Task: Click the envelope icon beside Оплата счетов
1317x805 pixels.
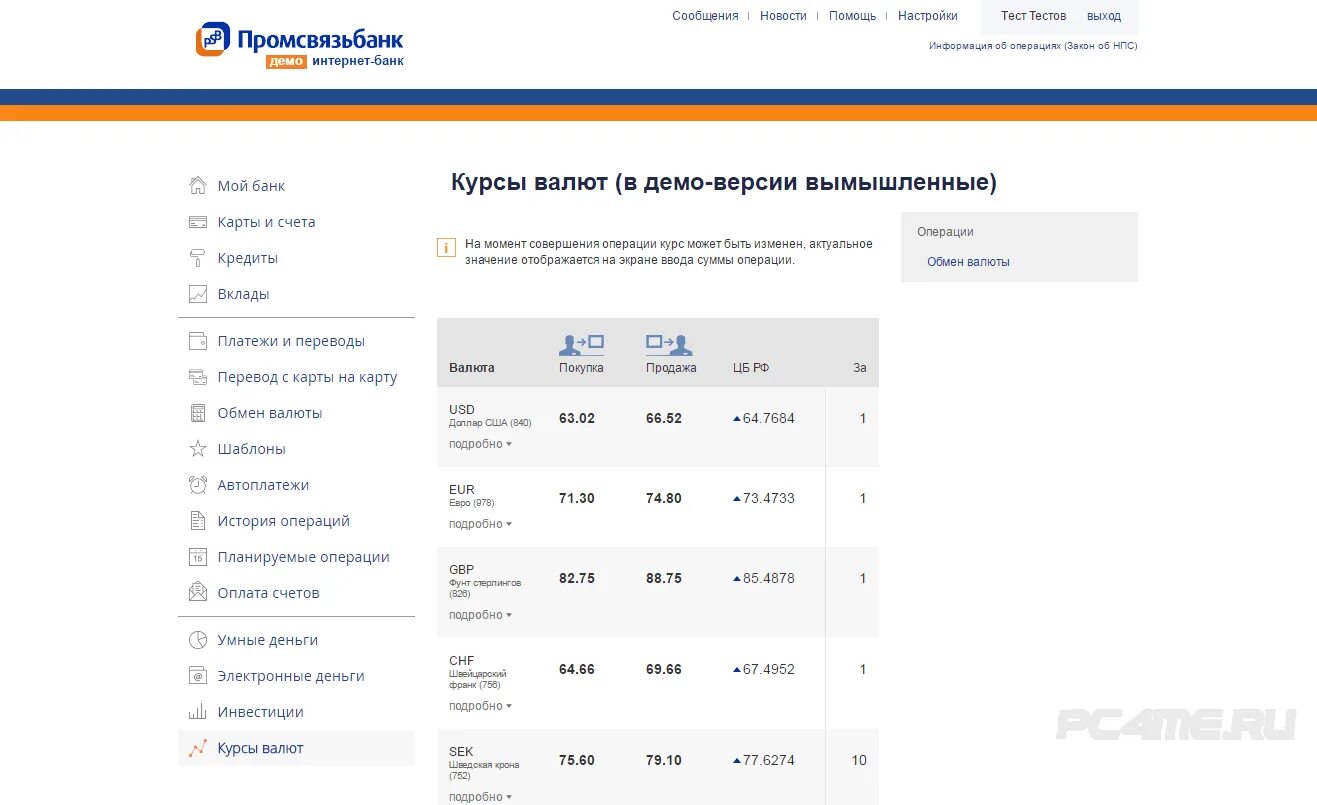Action: 198,592
